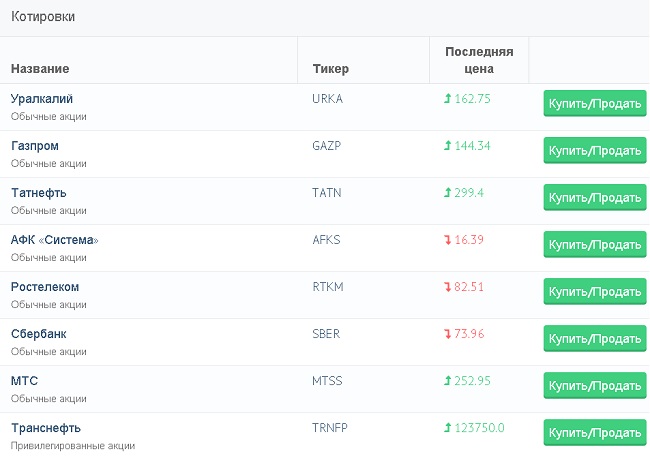Image resolution: width=650 pixels, height=456 pixels.
Task: Click red down arrow beside 73.96
Action: pos(447,334)
